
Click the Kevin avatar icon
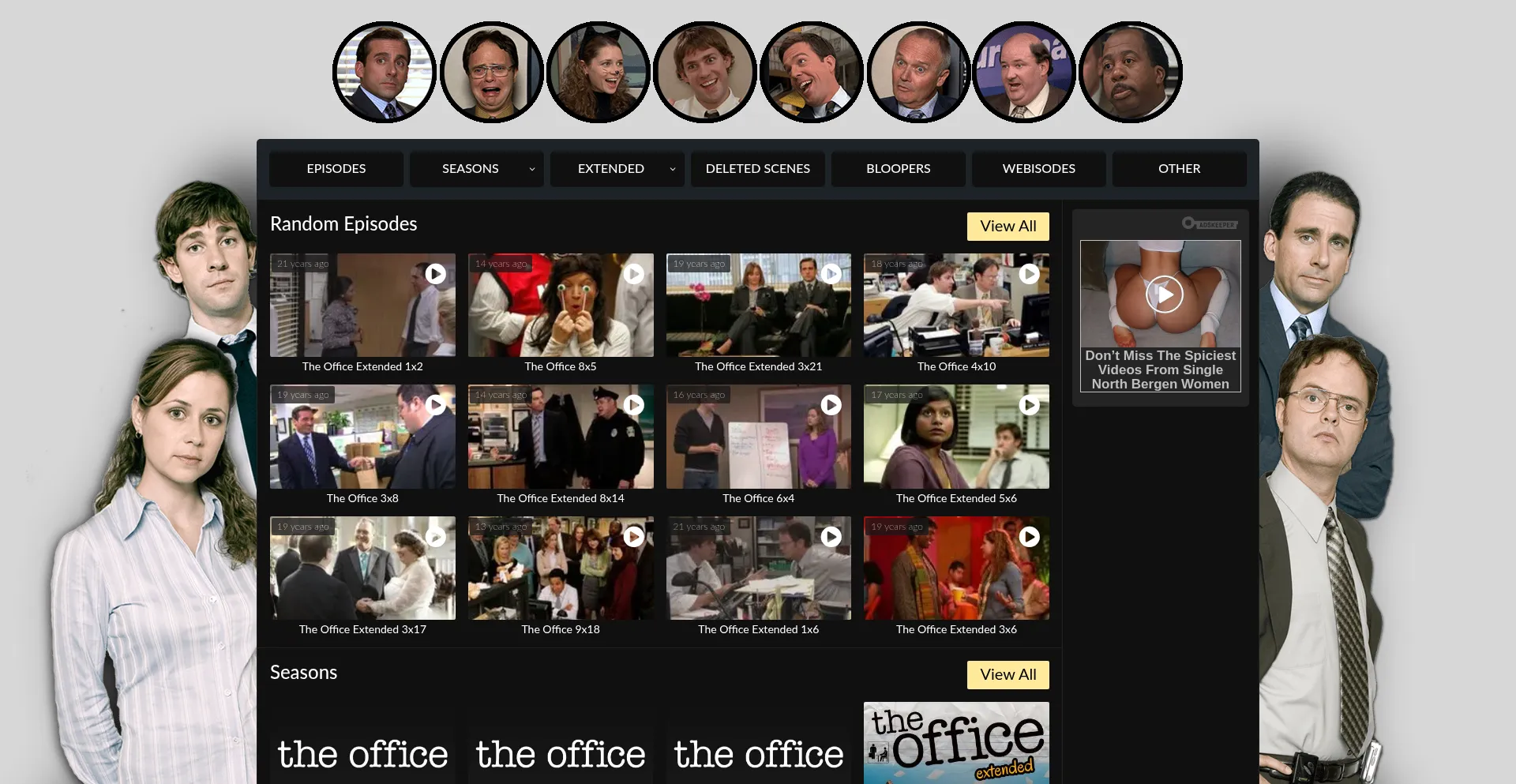pyautogui.click(x=1025, y=71)
